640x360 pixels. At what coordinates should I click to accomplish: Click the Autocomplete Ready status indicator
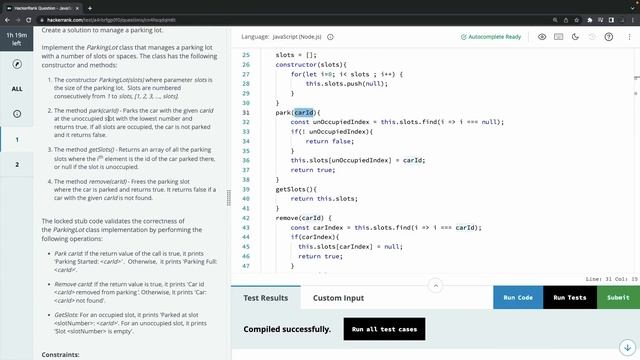tap(491, 37)
